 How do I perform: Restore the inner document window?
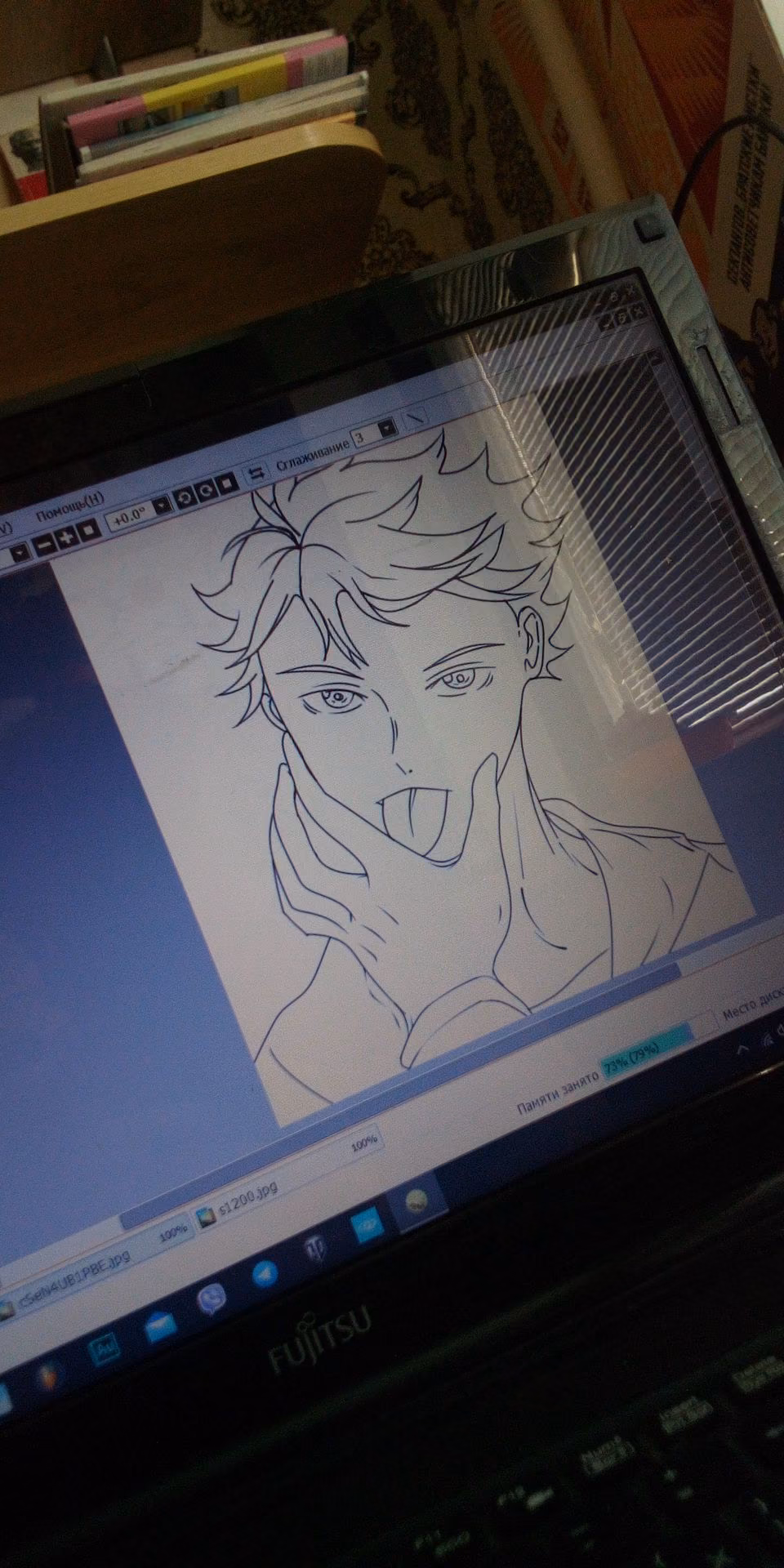click(621, 316)
